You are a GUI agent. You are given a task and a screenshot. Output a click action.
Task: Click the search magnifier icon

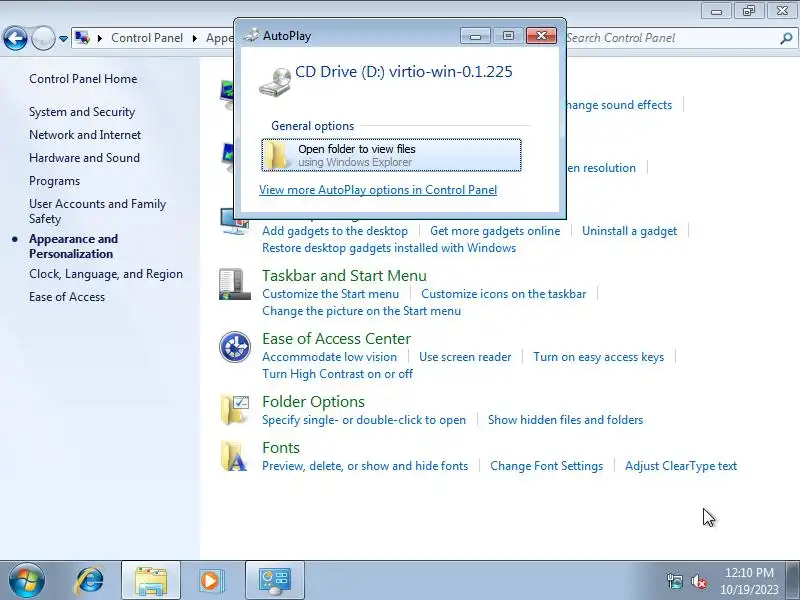point(786,38)
